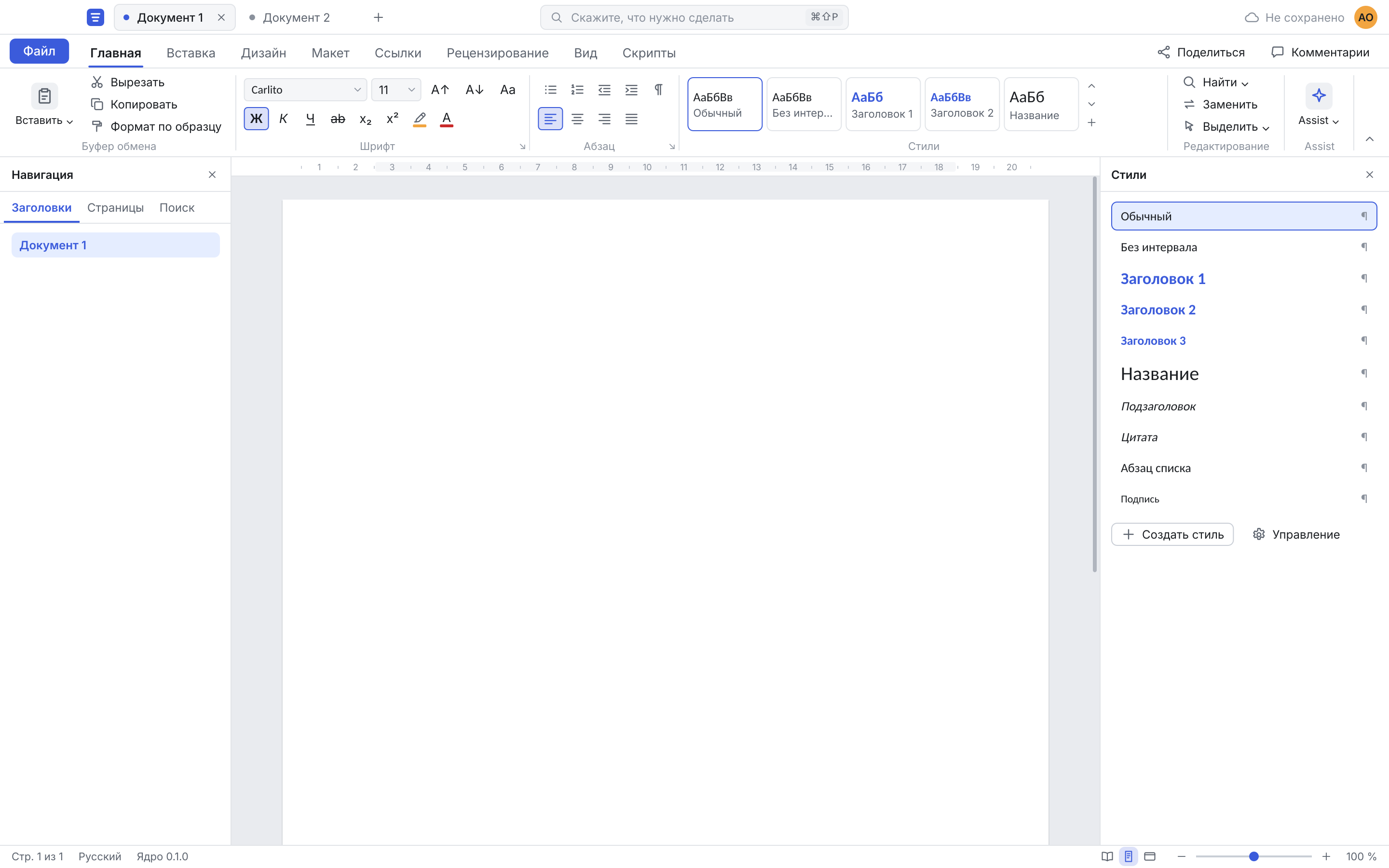
Task: Click the Управление styles button
Action: point(1296,534)
